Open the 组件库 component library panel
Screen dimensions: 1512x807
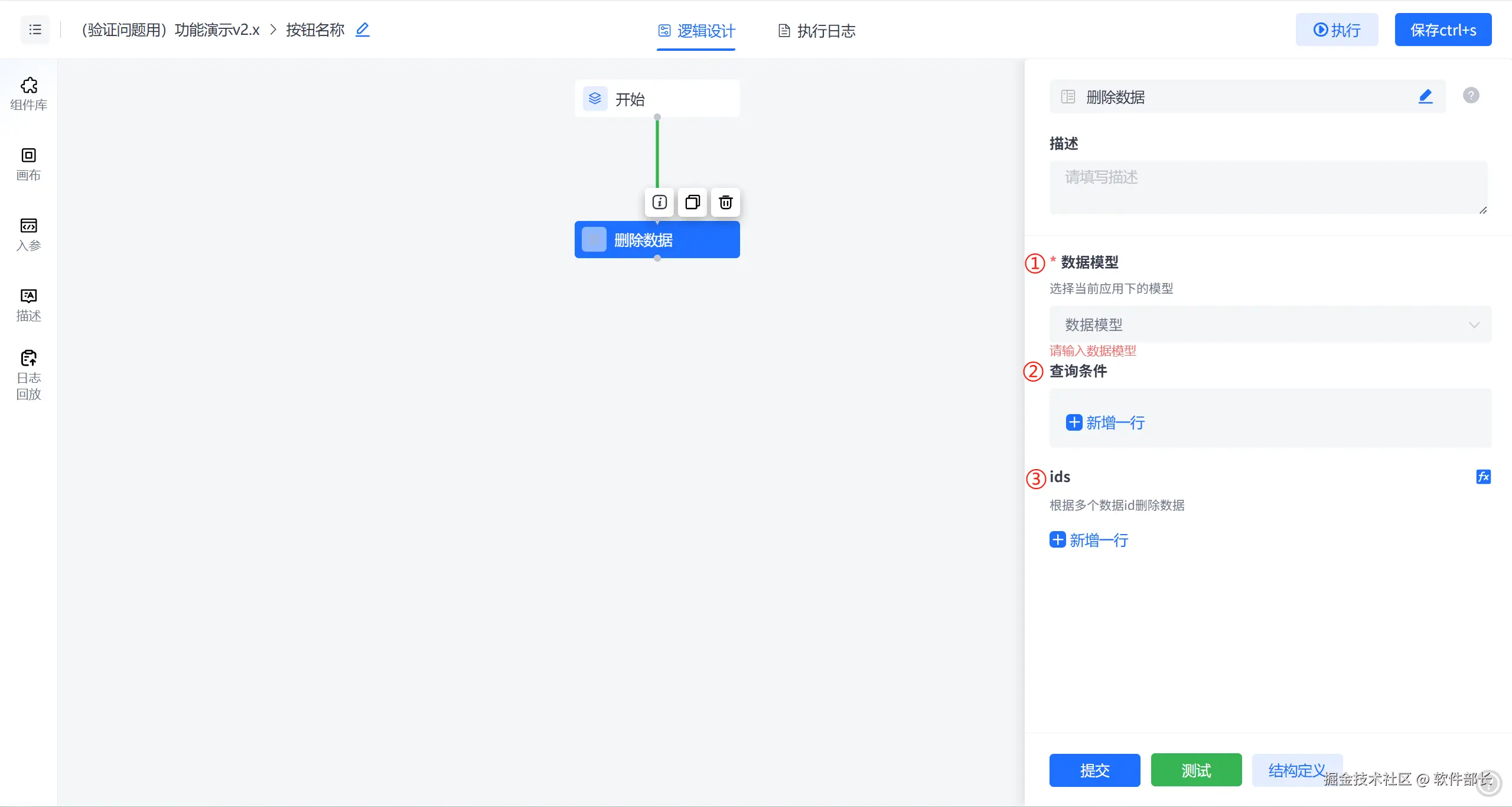pyautogui.click(x=28, y=94)
